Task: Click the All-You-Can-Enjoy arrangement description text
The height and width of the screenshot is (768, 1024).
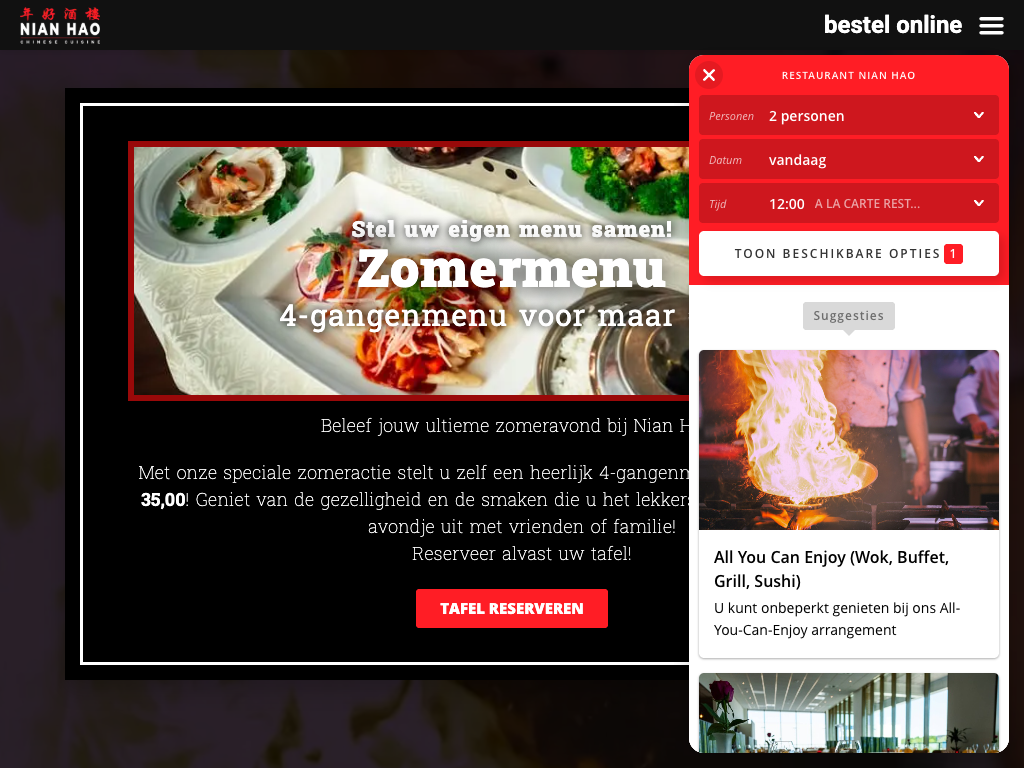Action: tap(837, 619)
